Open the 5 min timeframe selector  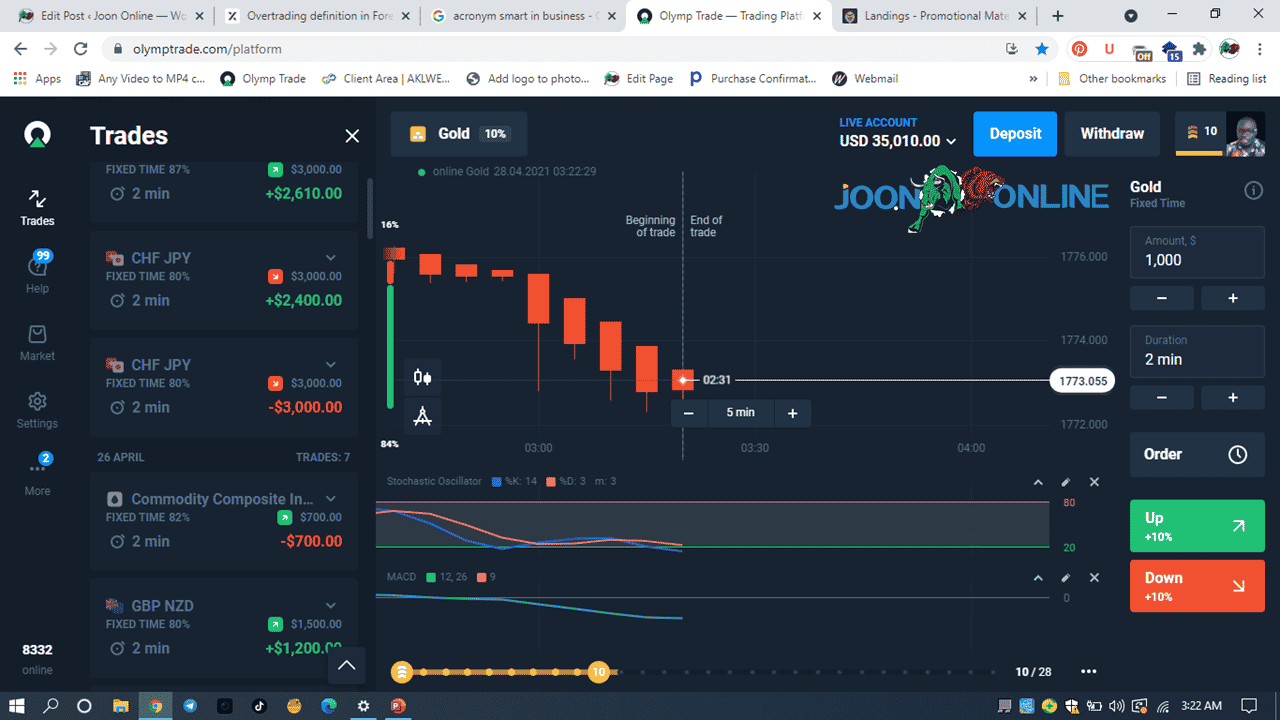coord(740,413)
